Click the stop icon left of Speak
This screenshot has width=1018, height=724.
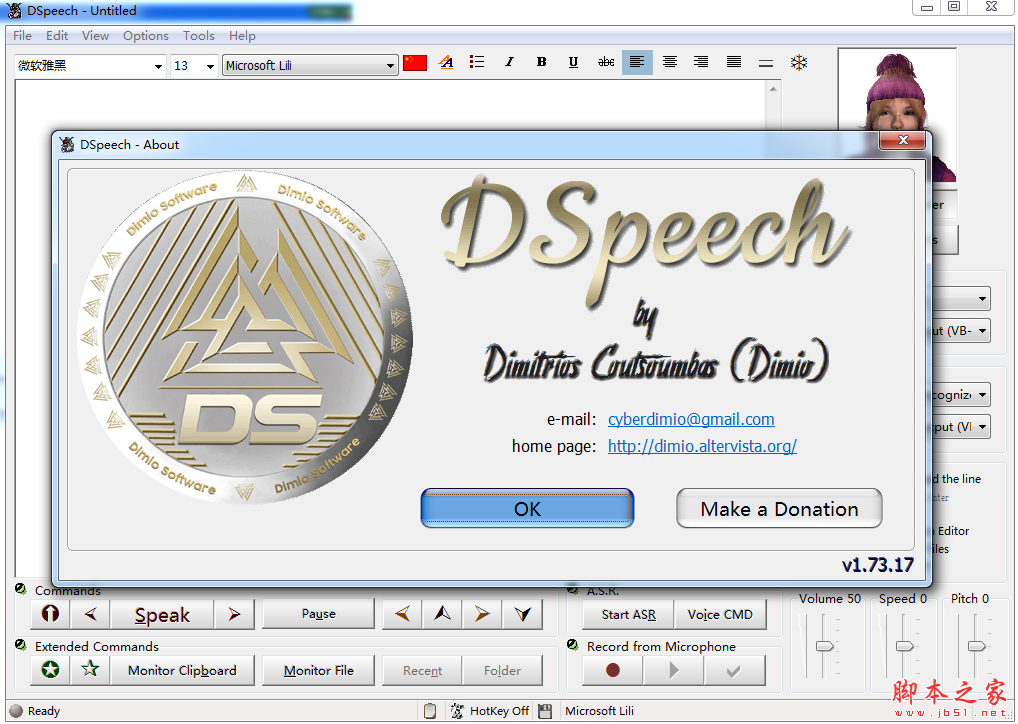pos(50,614)
